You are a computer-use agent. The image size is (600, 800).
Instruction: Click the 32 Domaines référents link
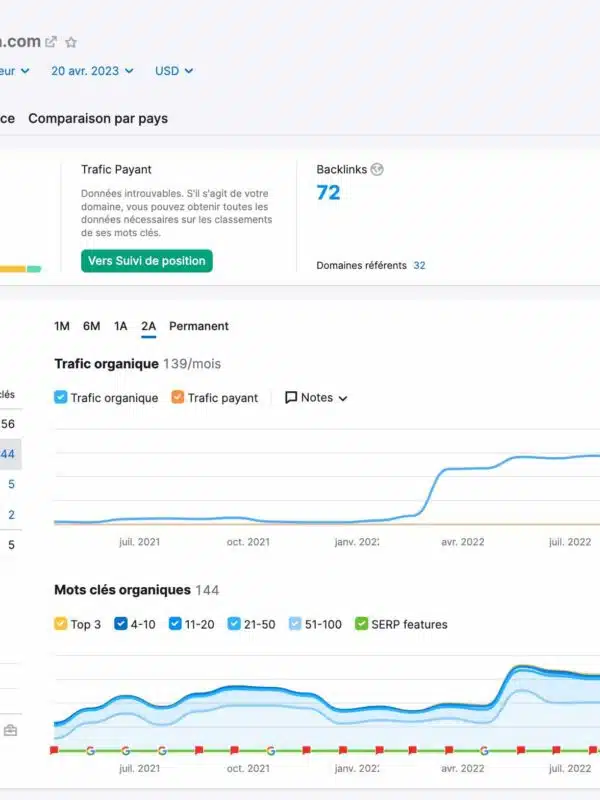coord(419,266)
